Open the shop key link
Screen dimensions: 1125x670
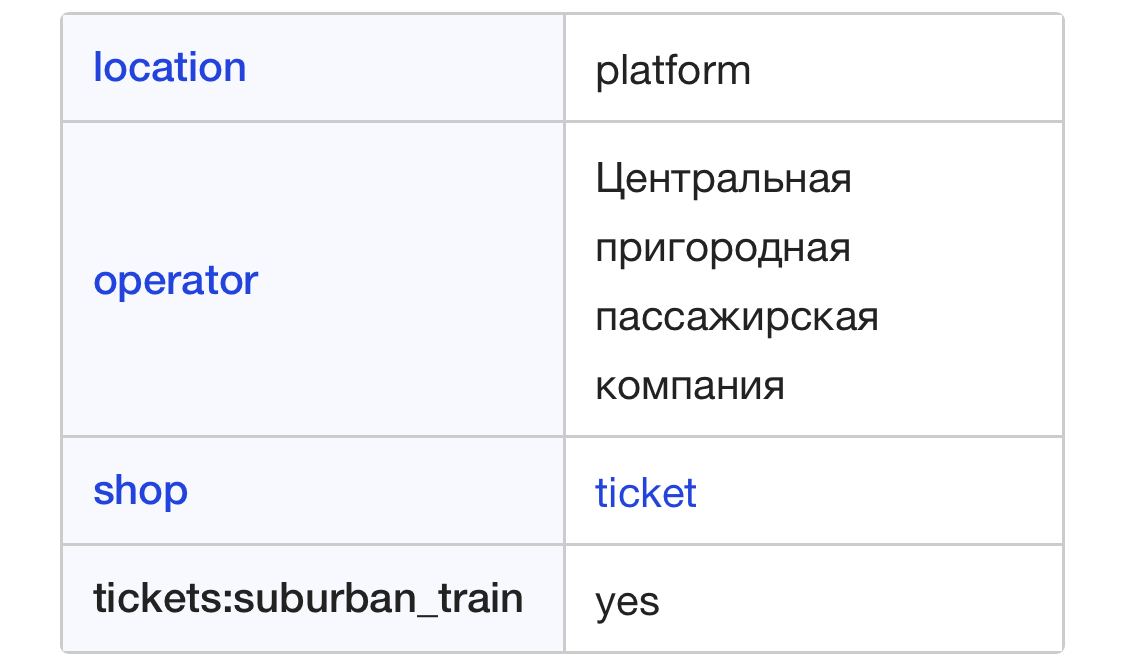pyautogui.click(x=141, y=491)
